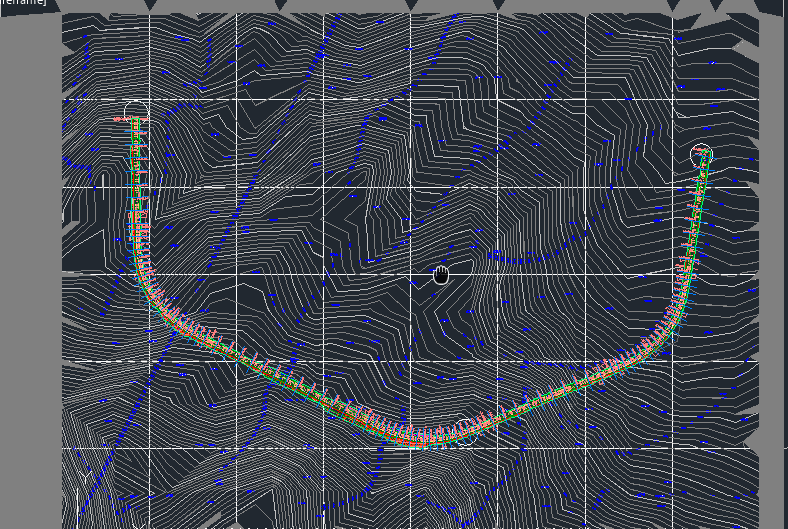The height and width of the screenshot is (529, 788).
Task: Click the triangular notch at top edge center
Action: click(x=411, y=5)
